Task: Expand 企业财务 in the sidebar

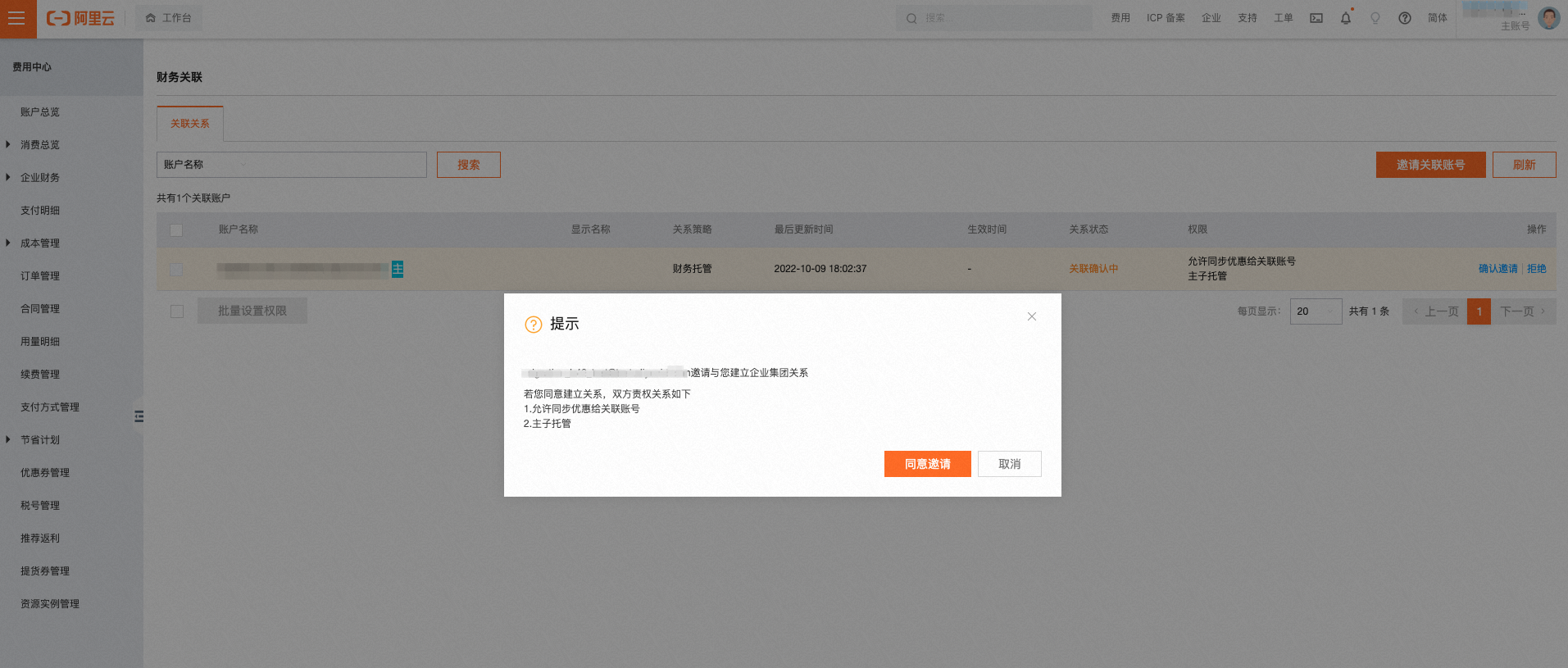Action: pos(40,178)
